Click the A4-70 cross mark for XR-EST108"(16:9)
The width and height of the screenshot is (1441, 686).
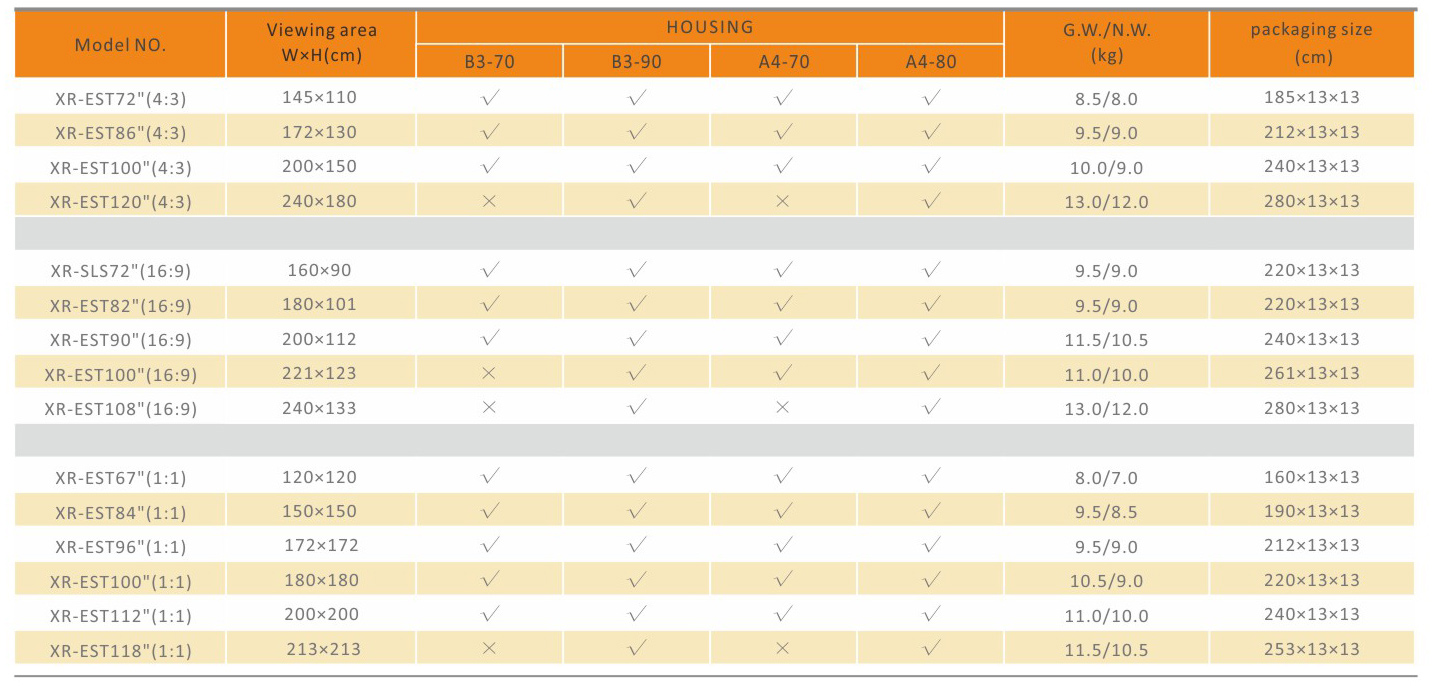783,408
